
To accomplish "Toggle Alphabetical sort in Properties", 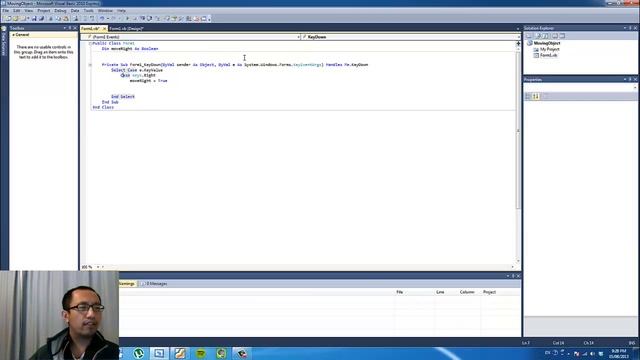I will pos(536,96).
